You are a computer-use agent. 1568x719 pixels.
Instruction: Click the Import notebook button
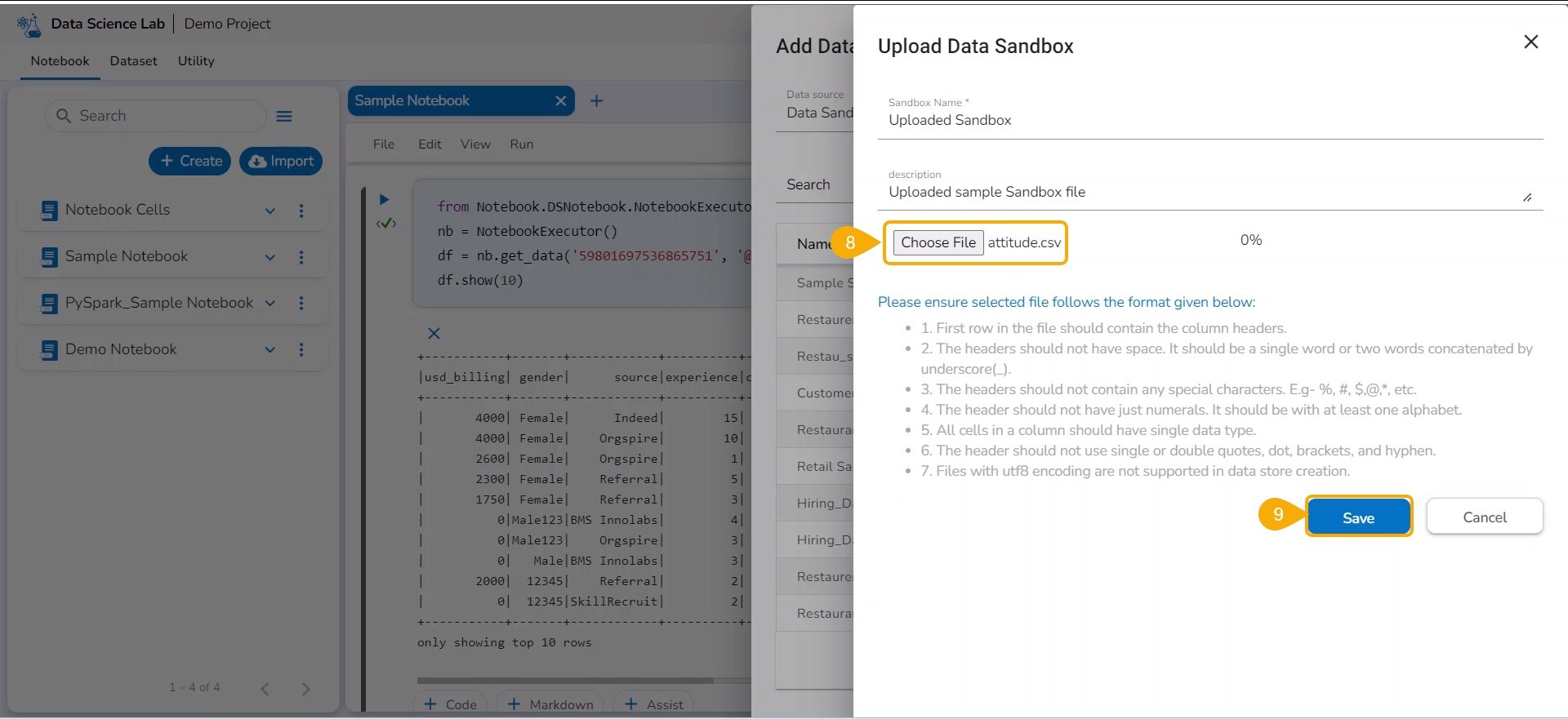click(x=281, y=162)
